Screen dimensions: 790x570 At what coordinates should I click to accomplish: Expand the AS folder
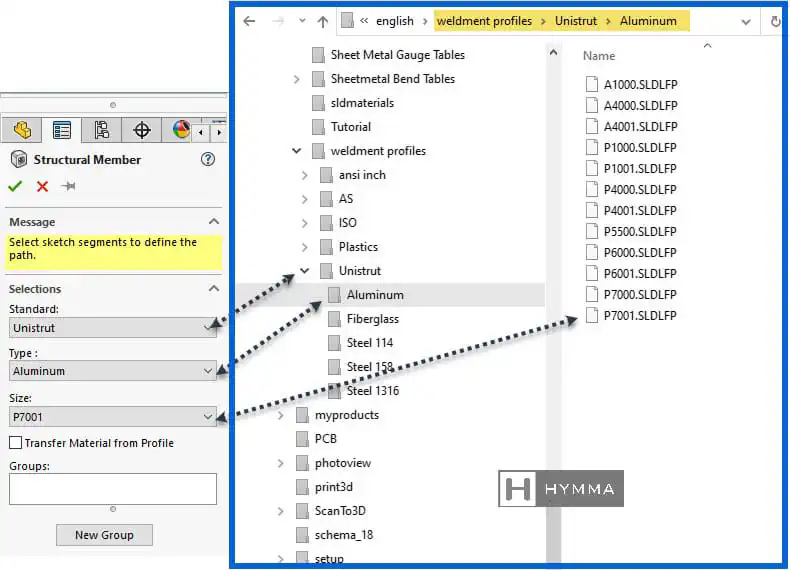(305, 199)
